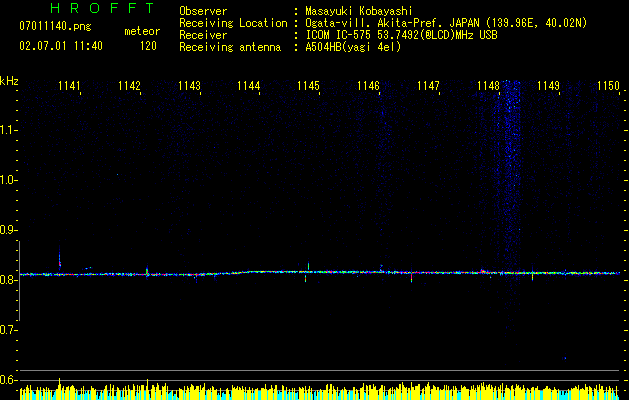Click the 07011140.png filename label
Image resolution: width=629 pixels, height=400 pixels.
[x=55, y=27]
